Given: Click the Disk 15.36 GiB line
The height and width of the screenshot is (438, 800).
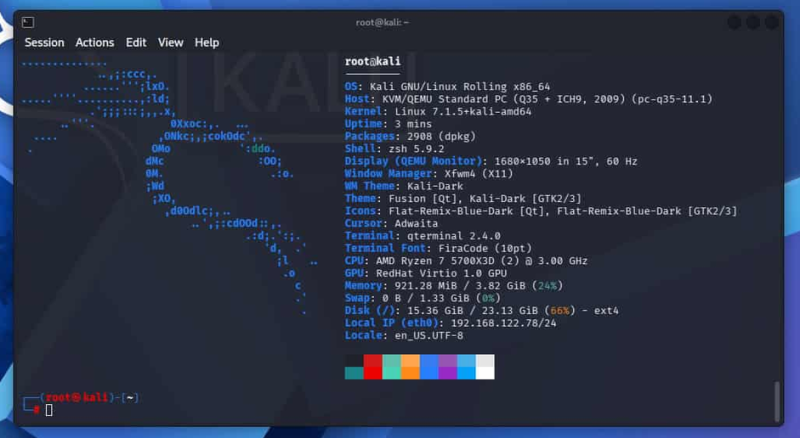Looking at the screenshot, I should coord(482,310).
